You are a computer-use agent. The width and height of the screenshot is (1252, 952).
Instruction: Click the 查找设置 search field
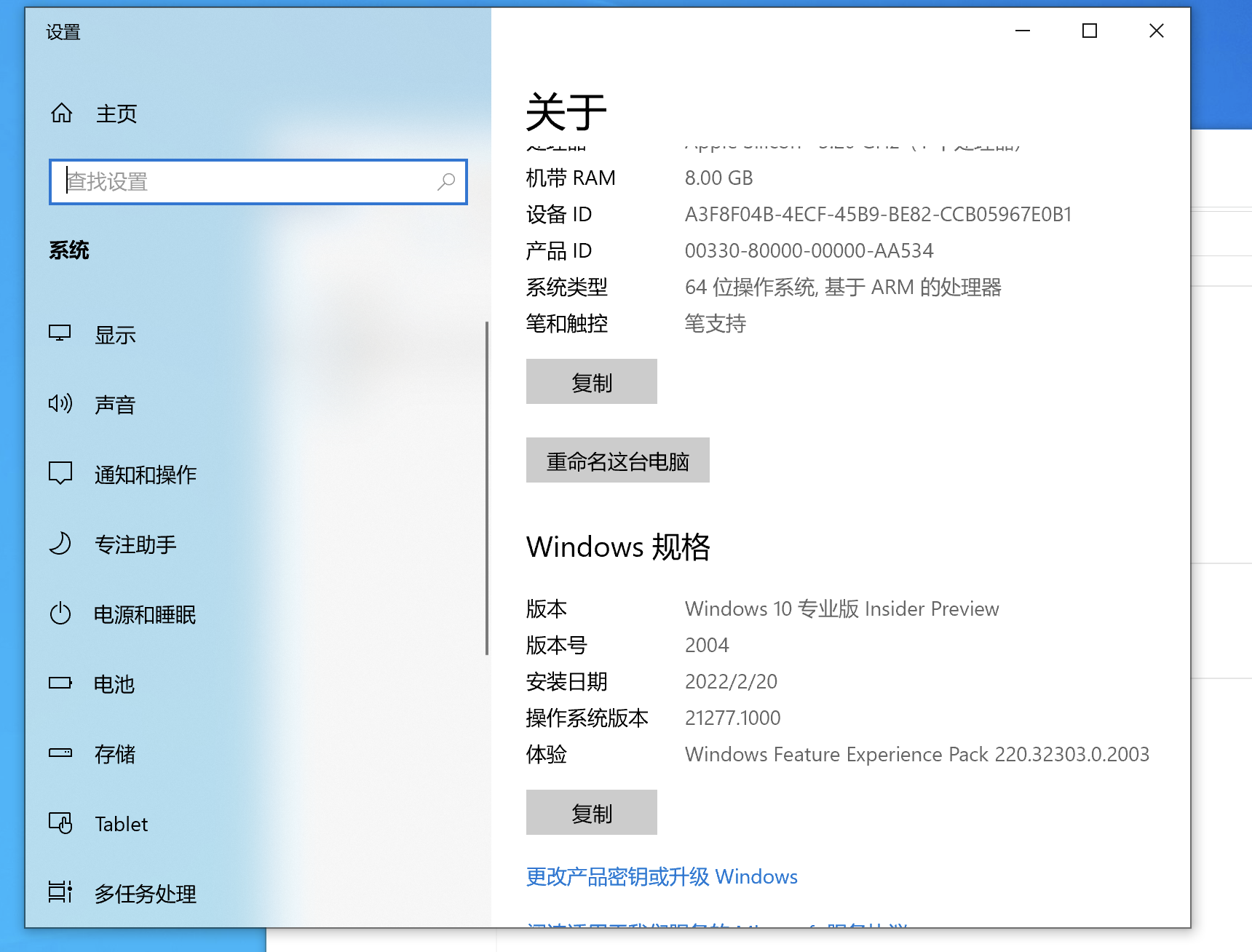[x=258, y=182]
